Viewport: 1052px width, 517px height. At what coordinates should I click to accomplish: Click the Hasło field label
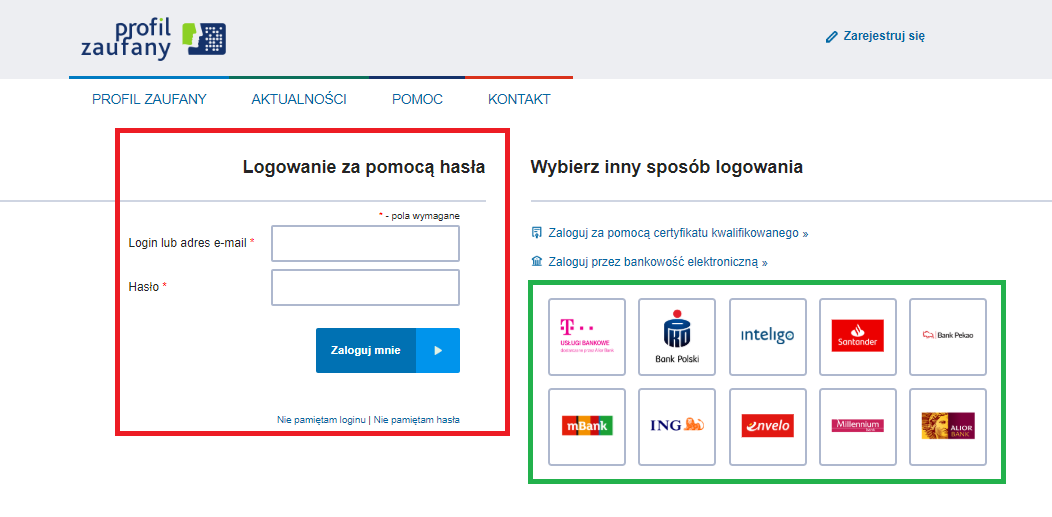[x=148, y=286]
